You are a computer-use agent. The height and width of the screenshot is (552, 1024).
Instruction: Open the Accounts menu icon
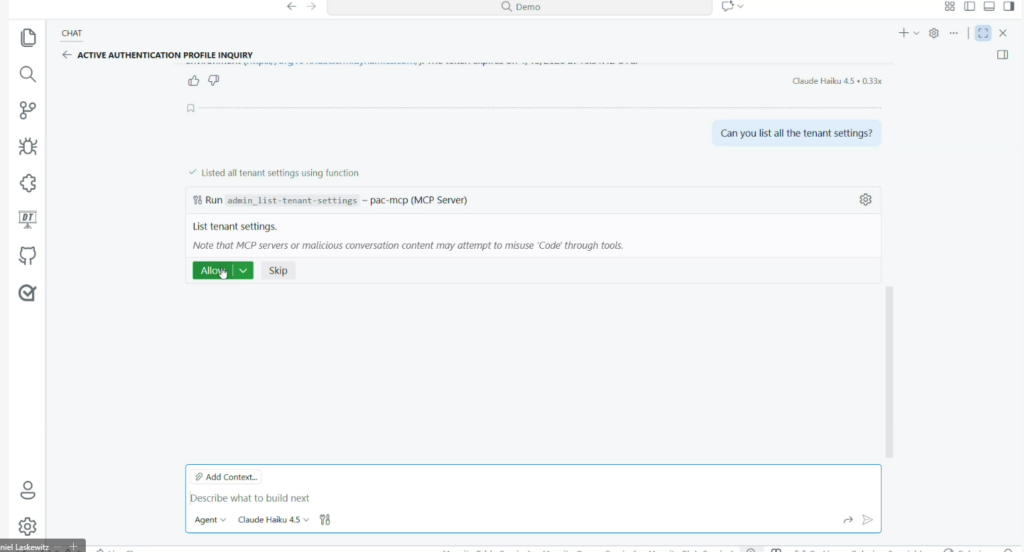coord(27,490)
